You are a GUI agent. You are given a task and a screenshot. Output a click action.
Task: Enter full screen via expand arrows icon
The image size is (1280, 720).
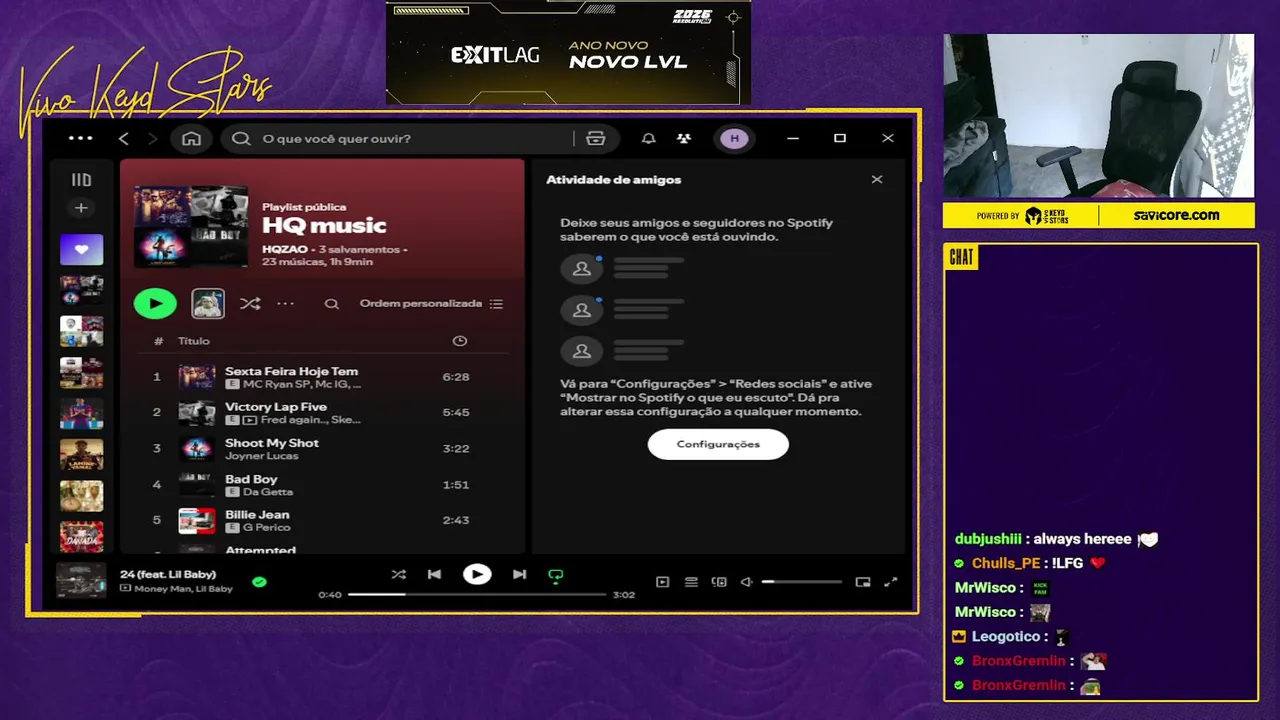click(891, 582)
